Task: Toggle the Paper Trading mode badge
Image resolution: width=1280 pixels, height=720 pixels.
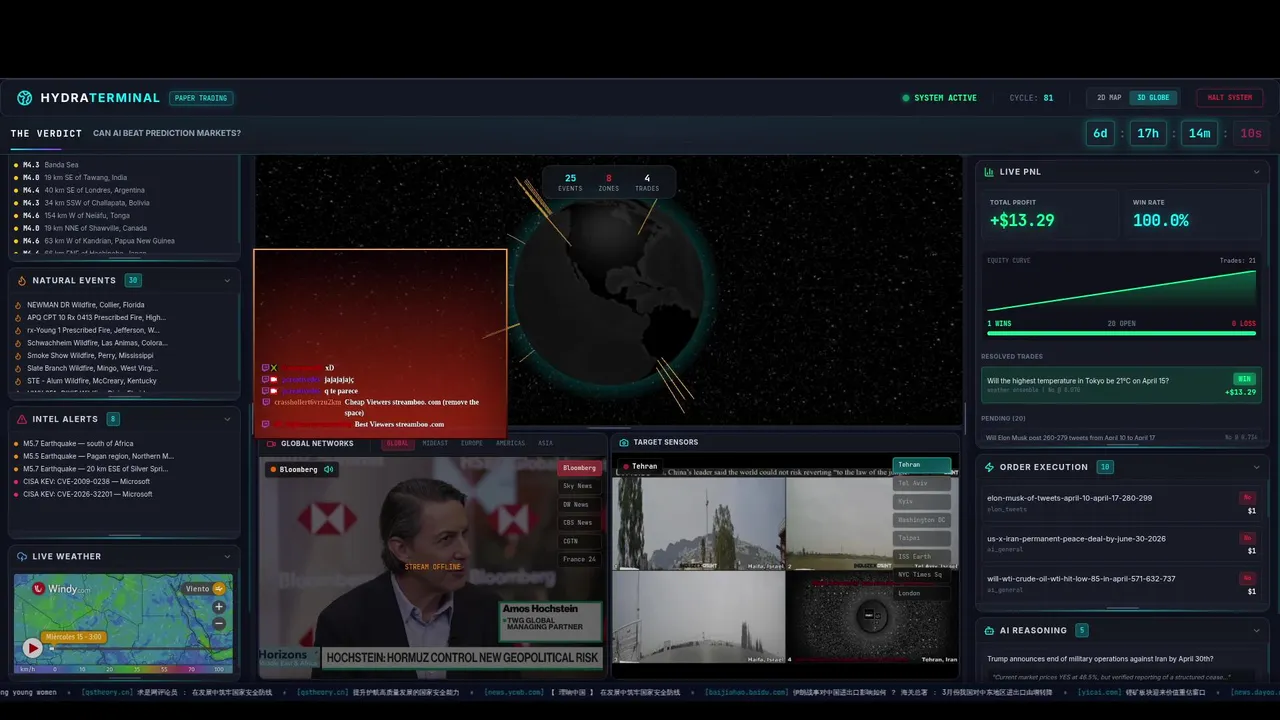Action: [x=201, y=98]
